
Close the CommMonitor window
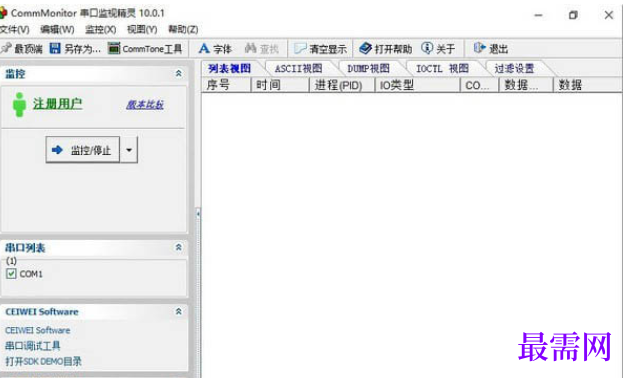(x=609, y=15)
